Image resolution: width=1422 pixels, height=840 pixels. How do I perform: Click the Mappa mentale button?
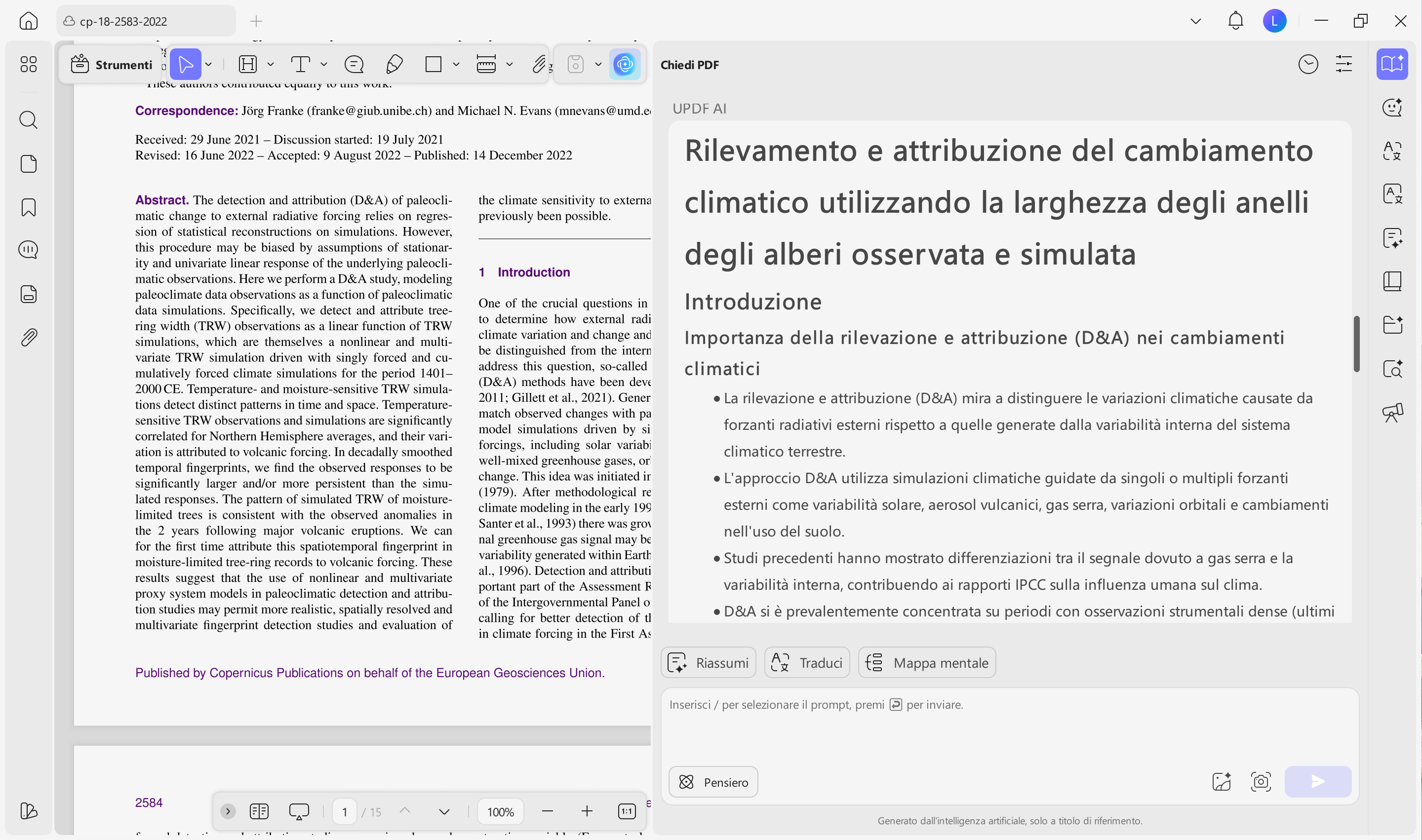click(927, 662)
